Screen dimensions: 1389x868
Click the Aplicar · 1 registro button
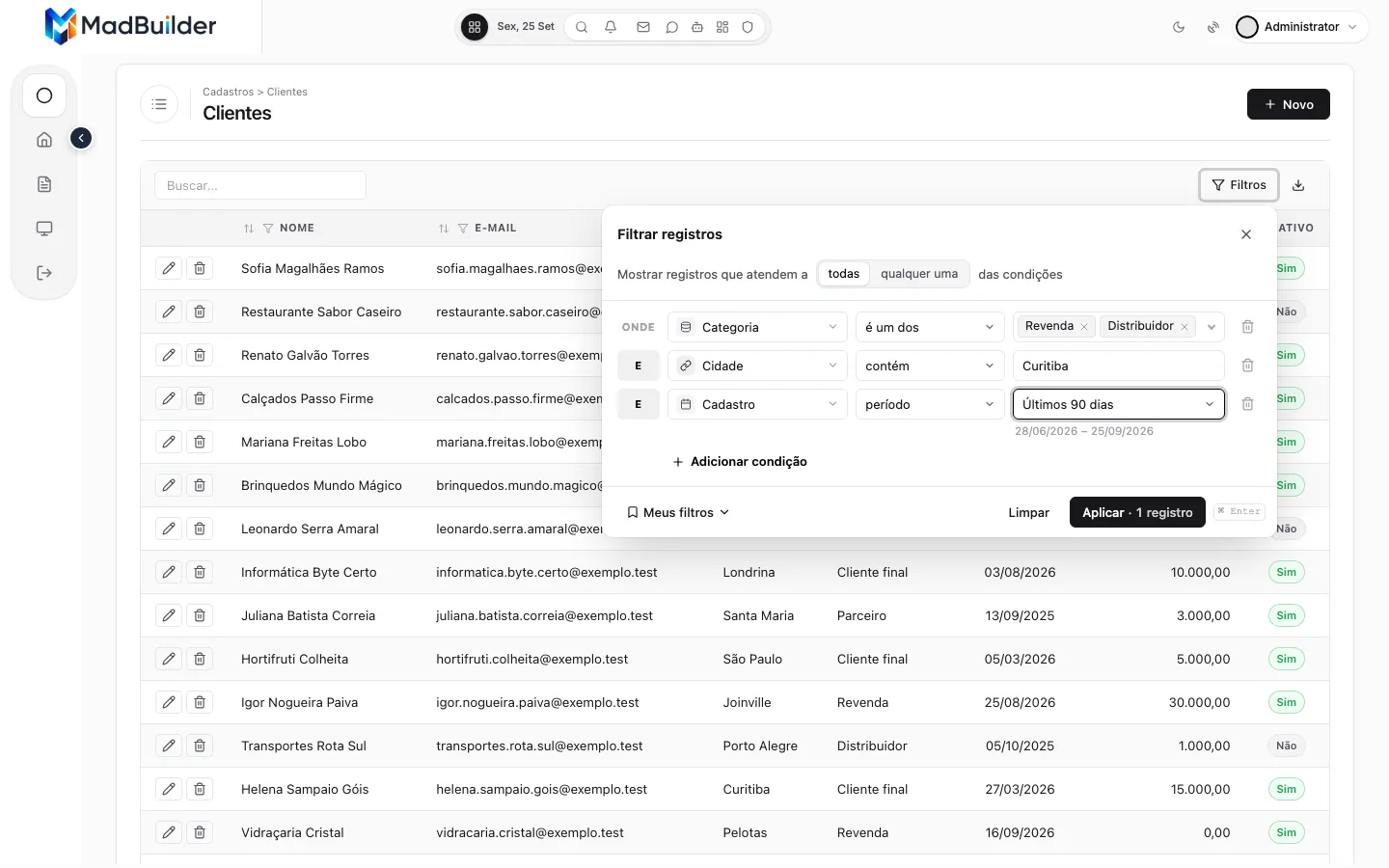coord(1137,512)
